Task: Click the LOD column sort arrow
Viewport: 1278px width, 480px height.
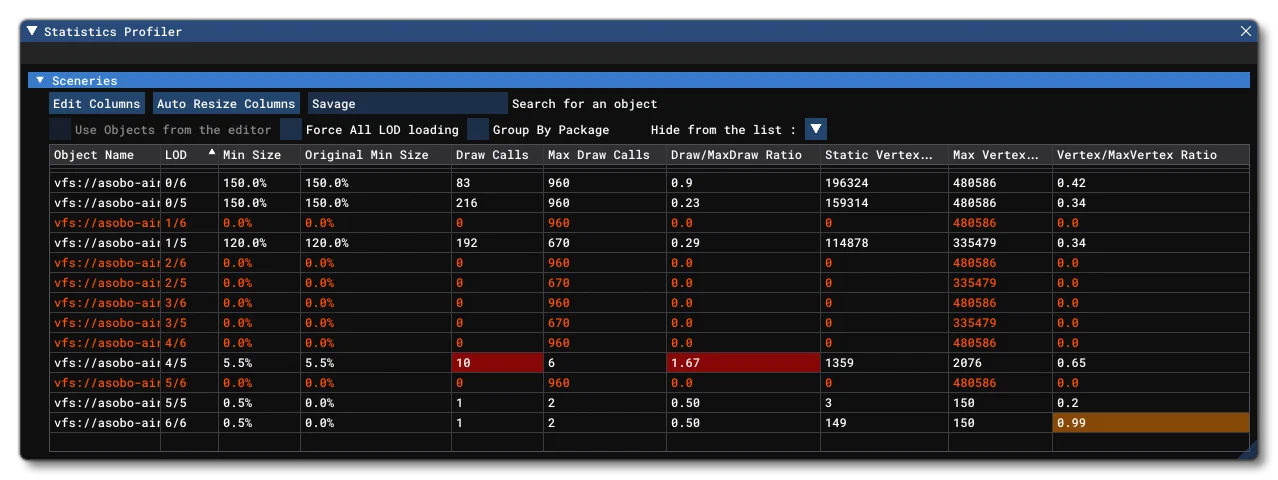Action: click(211, 153)
